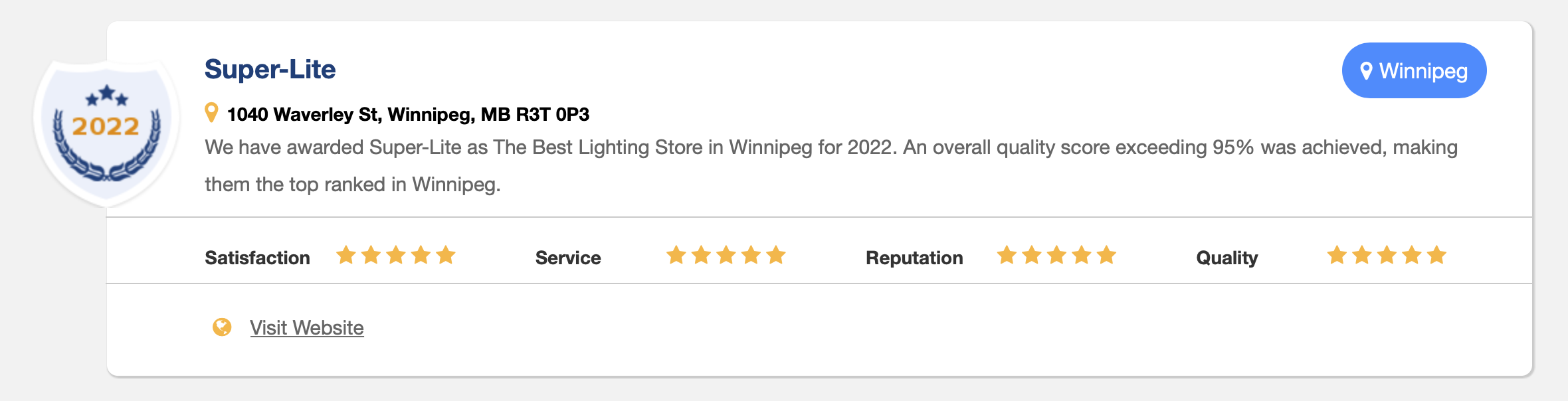Open the Super-Lite business title
Image resolution: width=1568 pixels, height=401 pixels.
pos(270,69)
